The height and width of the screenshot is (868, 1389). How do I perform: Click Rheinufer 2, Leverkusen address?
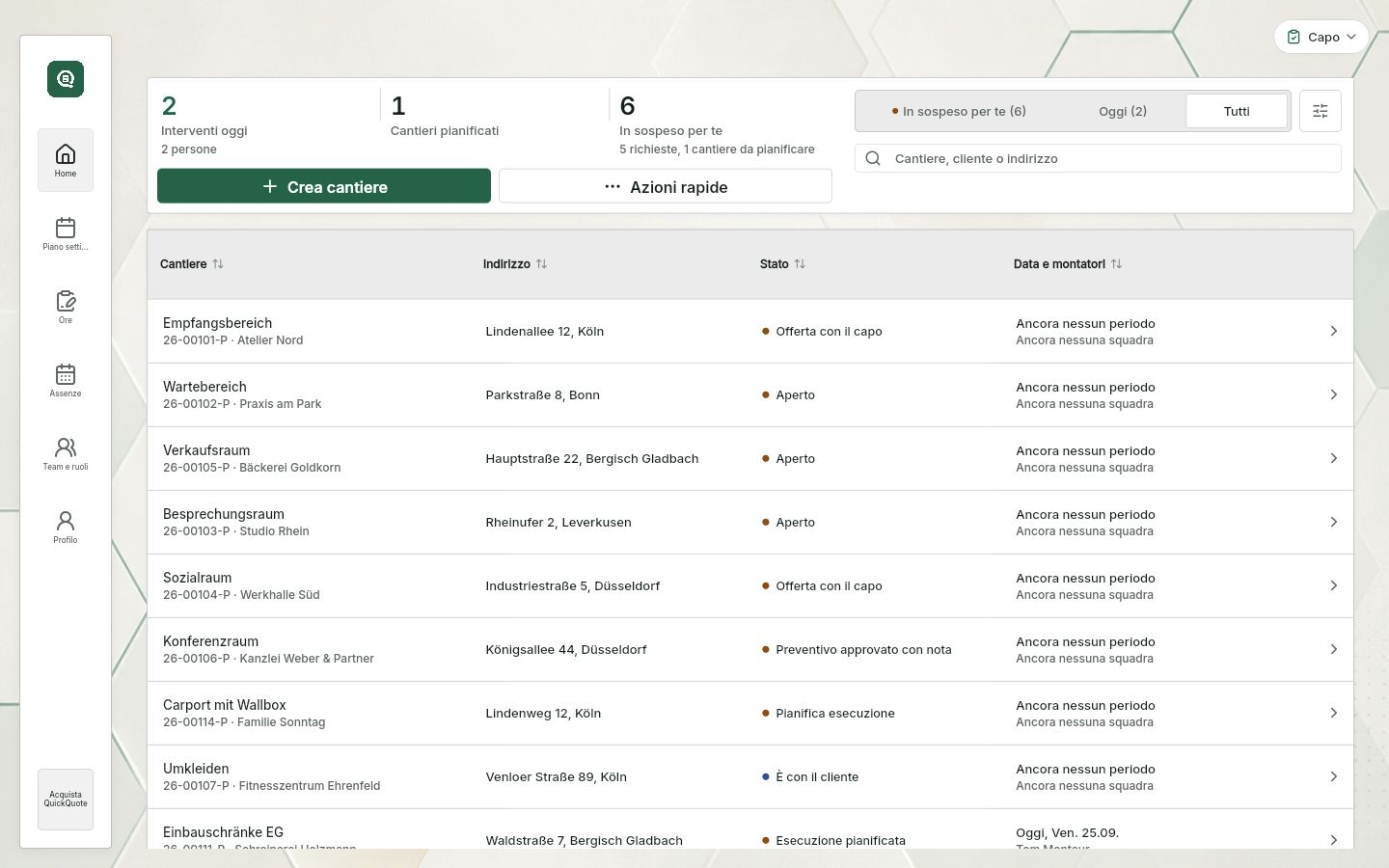pyautogui.click(x=558, y=522)
